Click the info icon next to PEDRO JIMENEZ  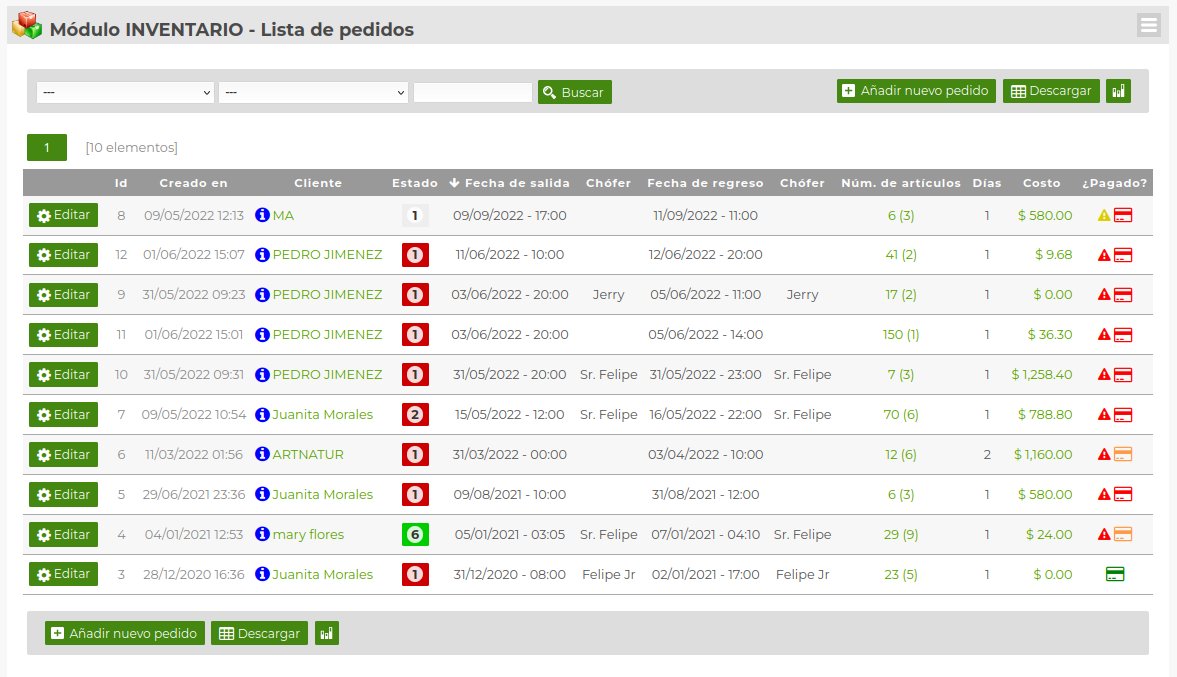263,254
